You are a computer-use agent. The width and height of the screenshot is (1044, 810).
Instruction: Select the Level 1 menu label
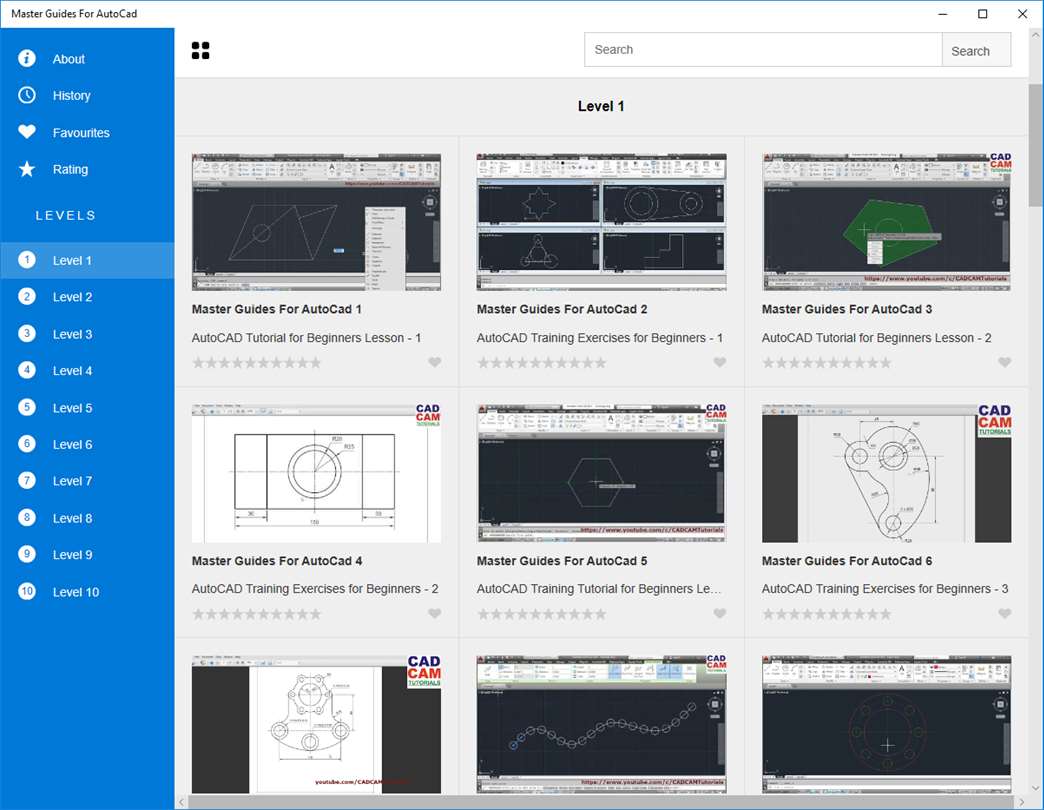(72, 260)
